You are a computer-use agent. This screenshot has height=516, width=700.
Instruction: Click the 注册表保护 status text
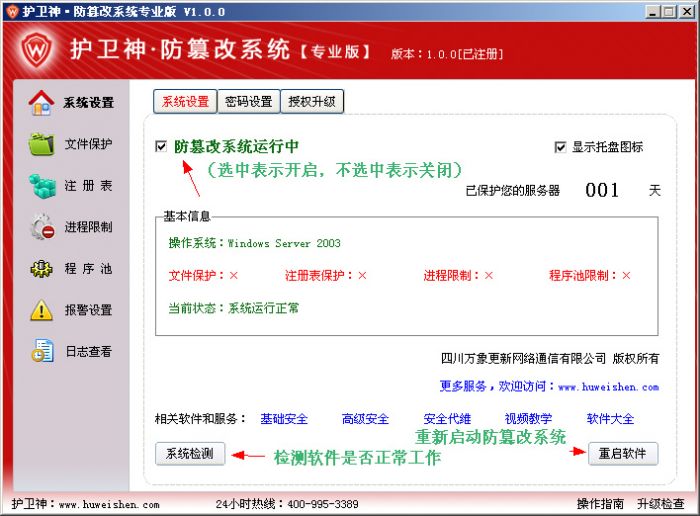(x=325, y=276)
